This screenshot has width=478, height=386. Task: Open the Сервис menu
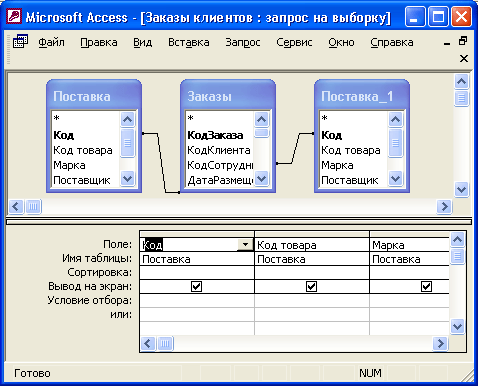tap(294, 42)
